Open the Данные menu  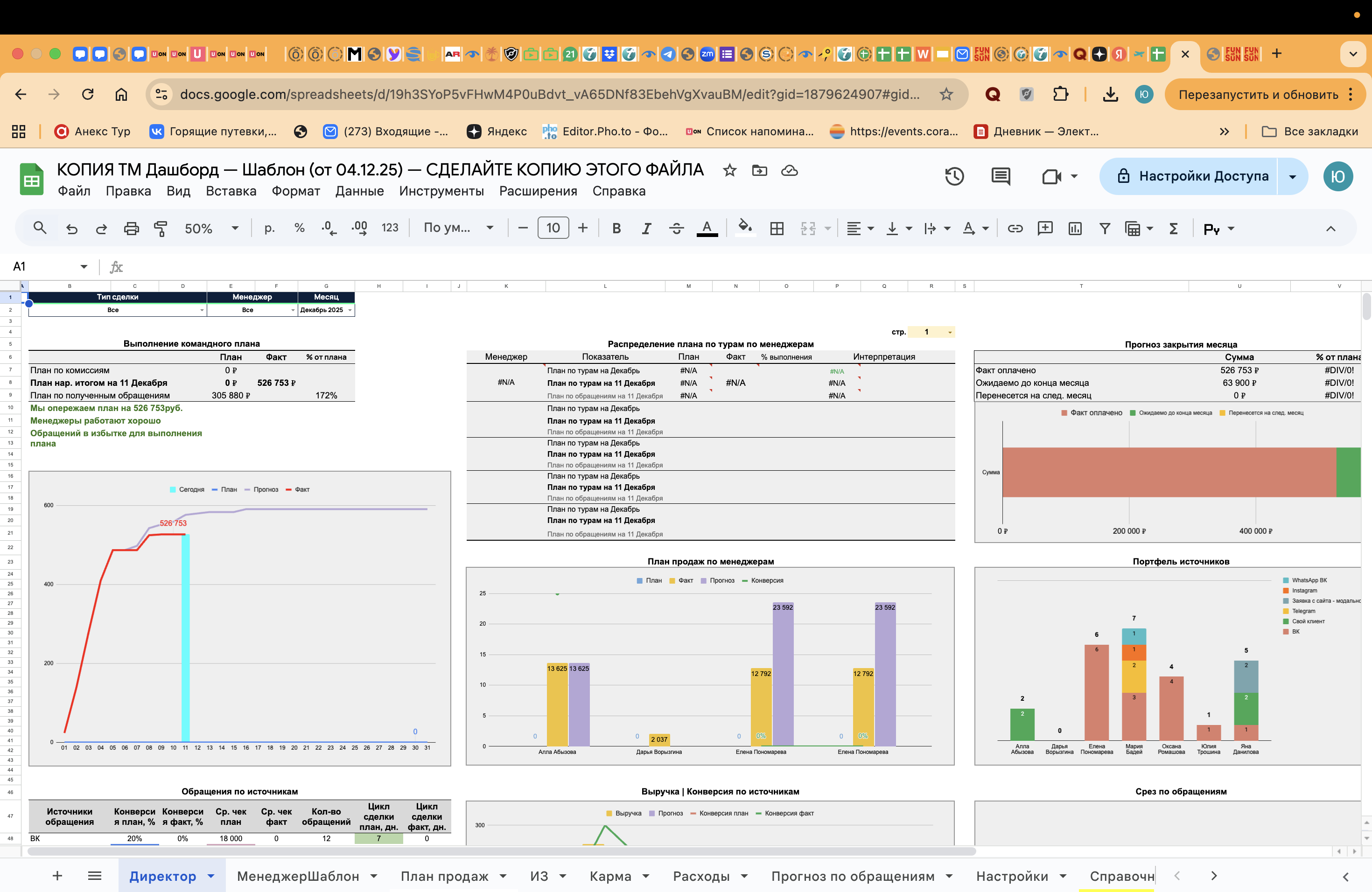pos(359,191)
